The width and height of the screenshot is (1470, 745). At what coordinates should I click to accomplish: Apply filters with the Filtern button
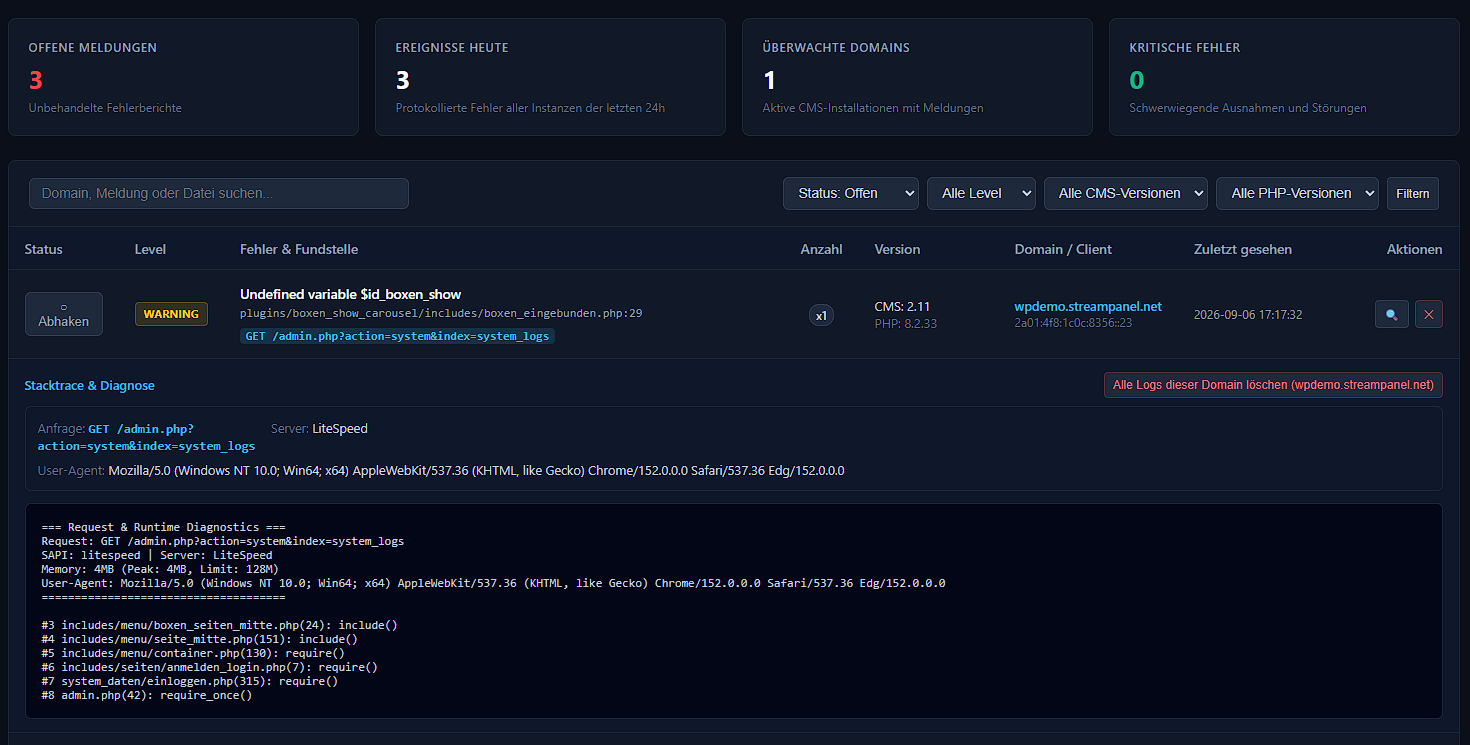click(1413, 193)
